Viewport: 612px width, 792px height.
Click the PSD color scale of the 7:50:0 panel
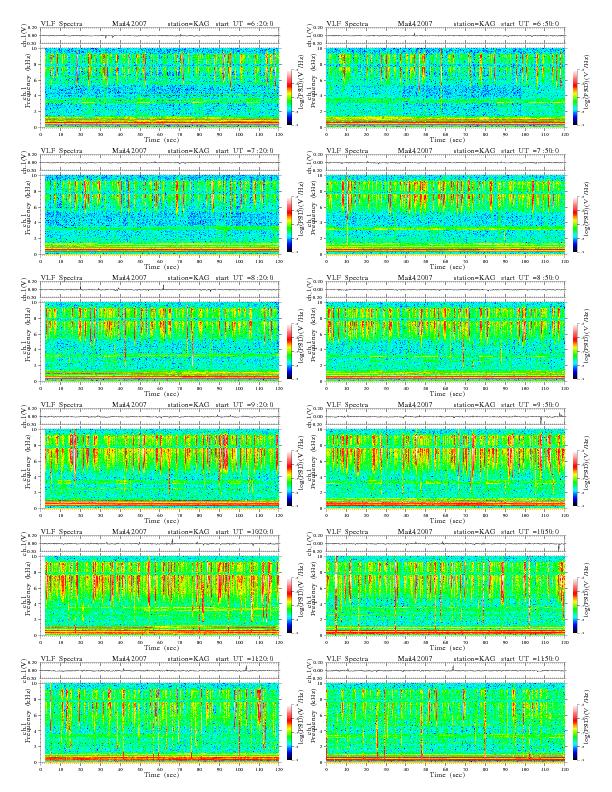(575, 224)
